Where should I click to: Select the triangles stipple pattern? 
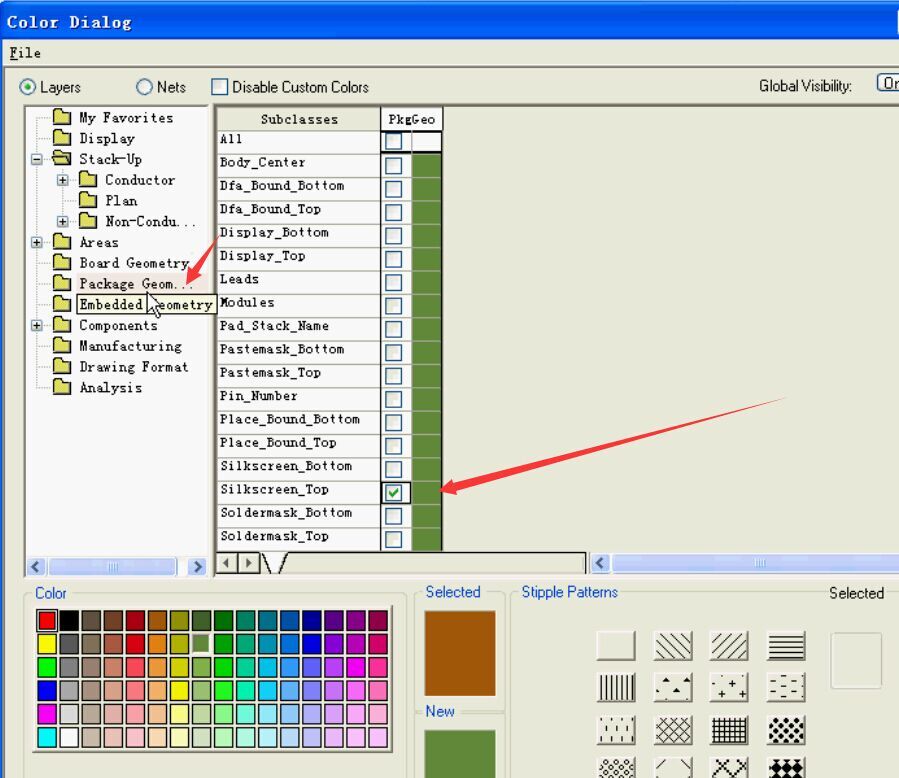click(x=673, y=687)
